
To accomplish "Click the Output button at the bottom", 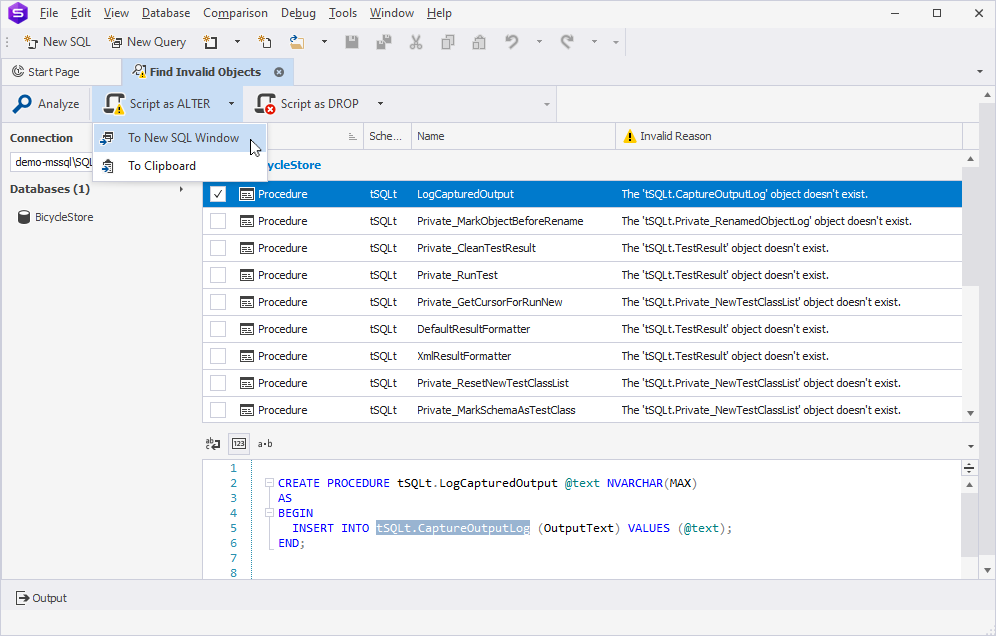I will 42,598.
